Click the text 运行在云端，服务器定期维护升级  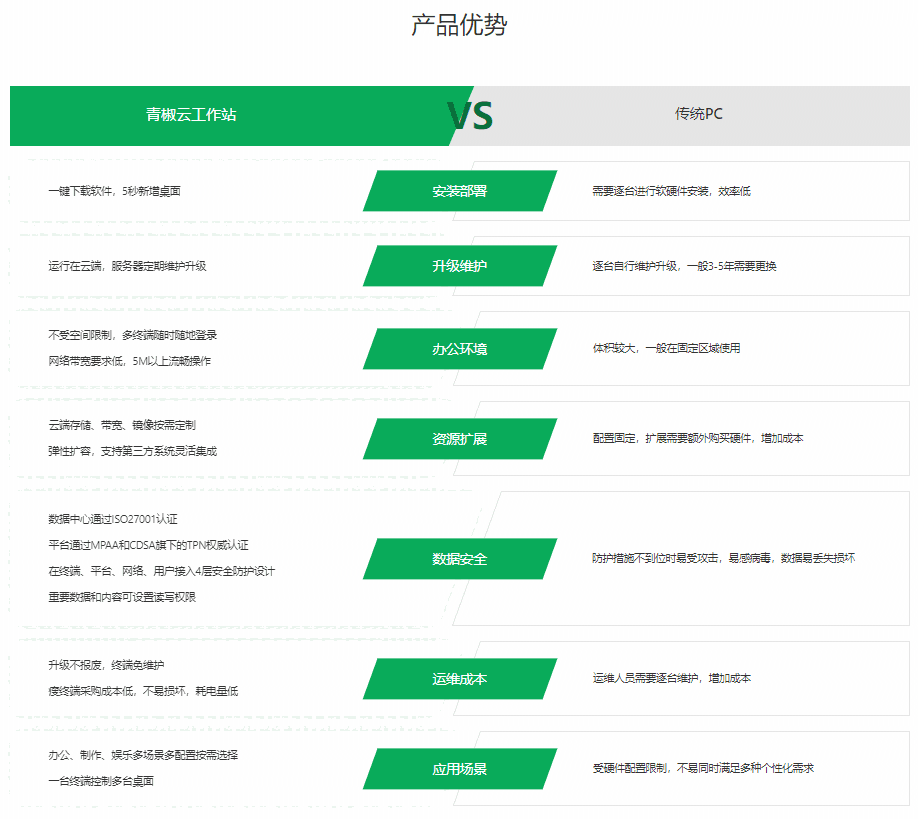click(127, 266)
